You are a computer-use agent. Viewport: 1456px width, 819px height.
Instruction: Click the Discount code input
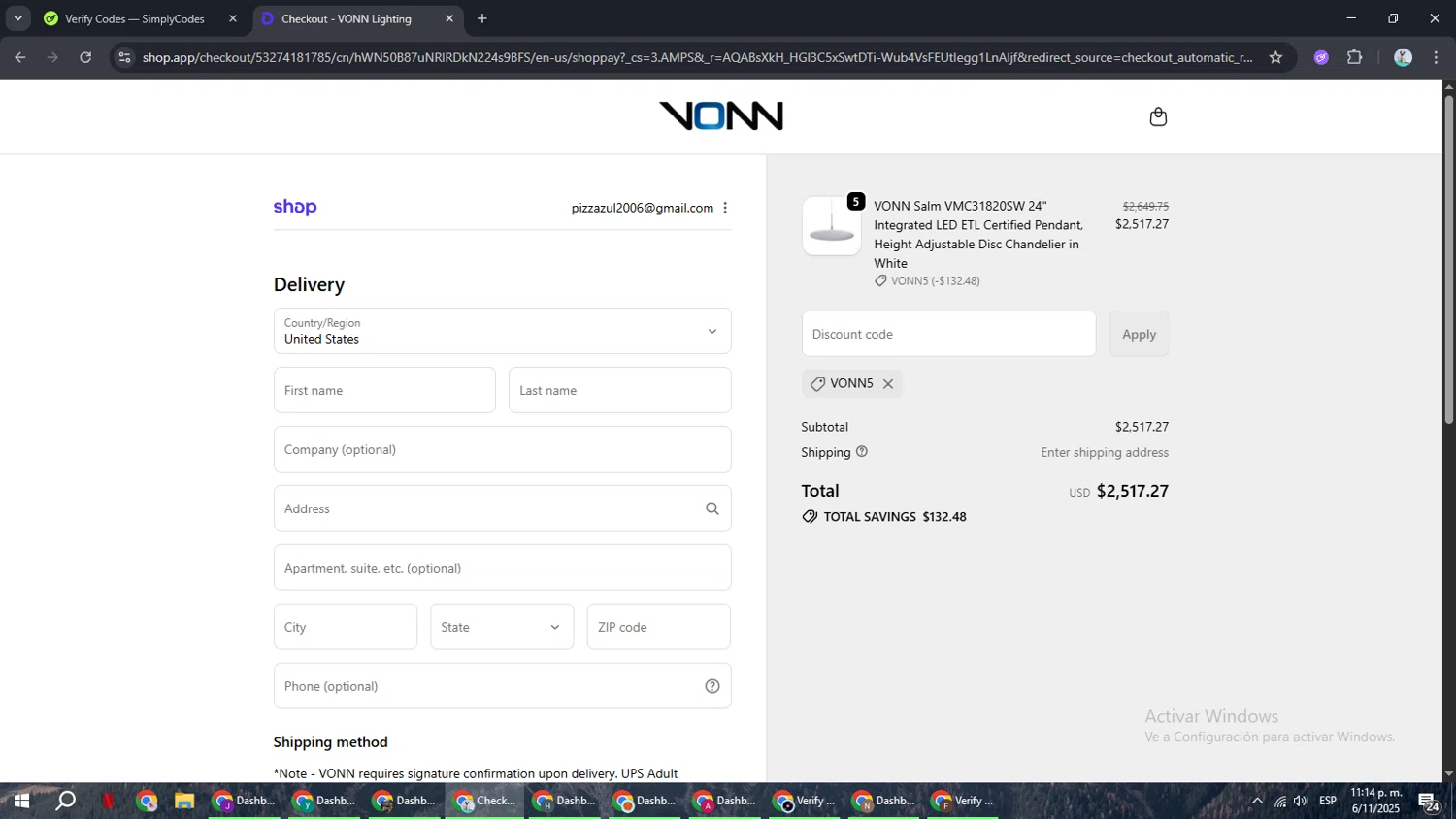point(948,334)
